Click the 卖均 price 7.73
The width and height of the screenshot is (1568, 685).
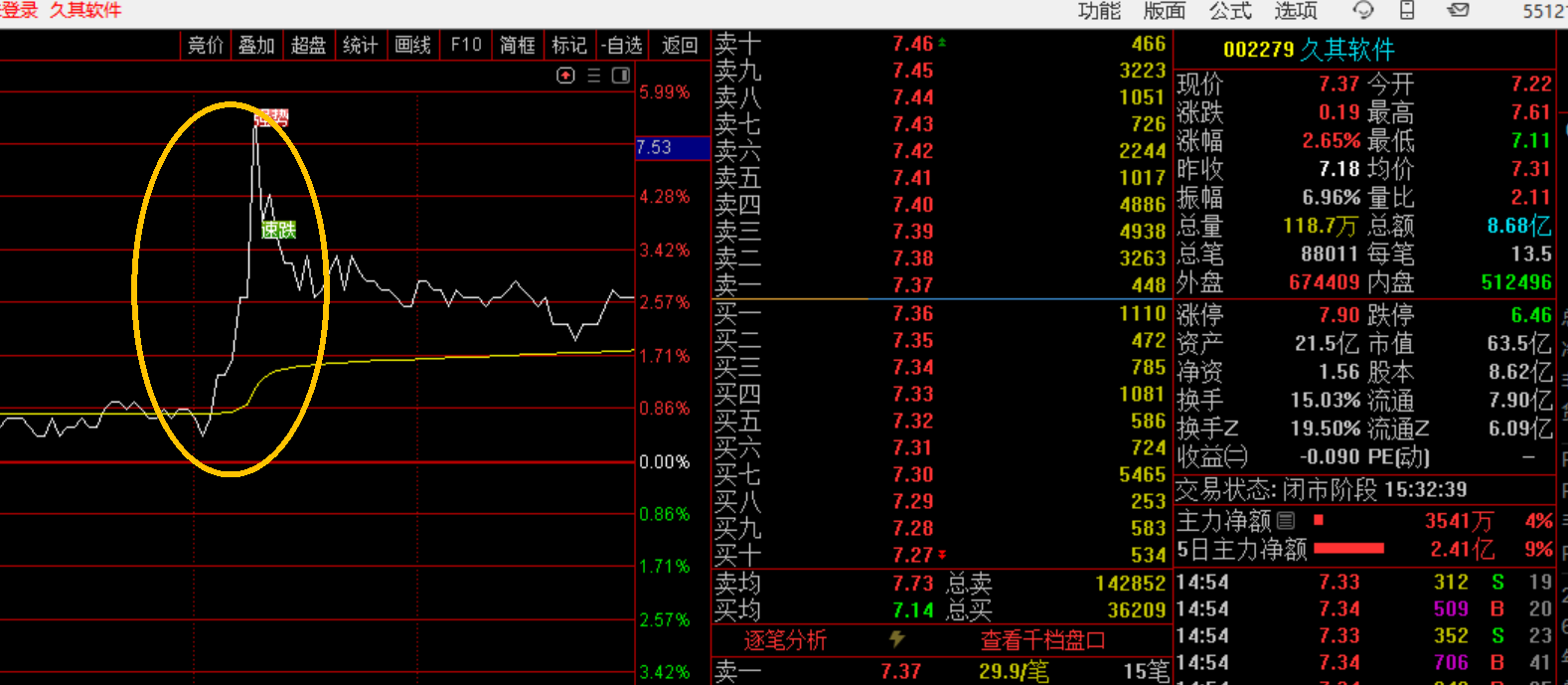[x=912, y=584]
